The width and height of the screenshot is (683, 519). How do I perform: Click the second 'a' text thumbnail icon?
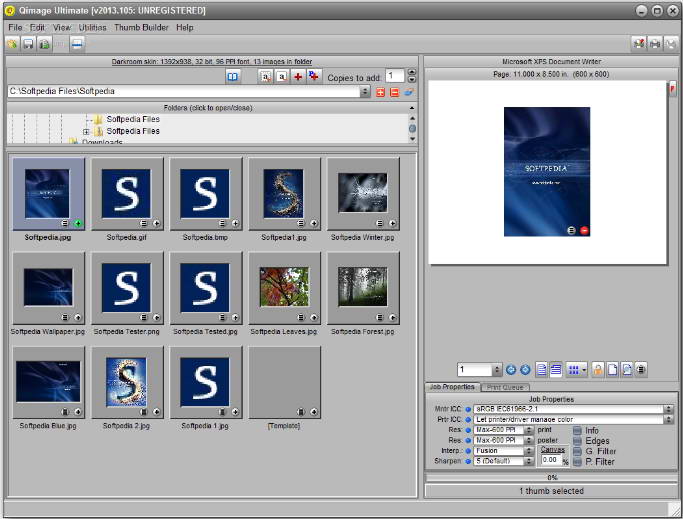pyautogui.click(x=282, y=77)
